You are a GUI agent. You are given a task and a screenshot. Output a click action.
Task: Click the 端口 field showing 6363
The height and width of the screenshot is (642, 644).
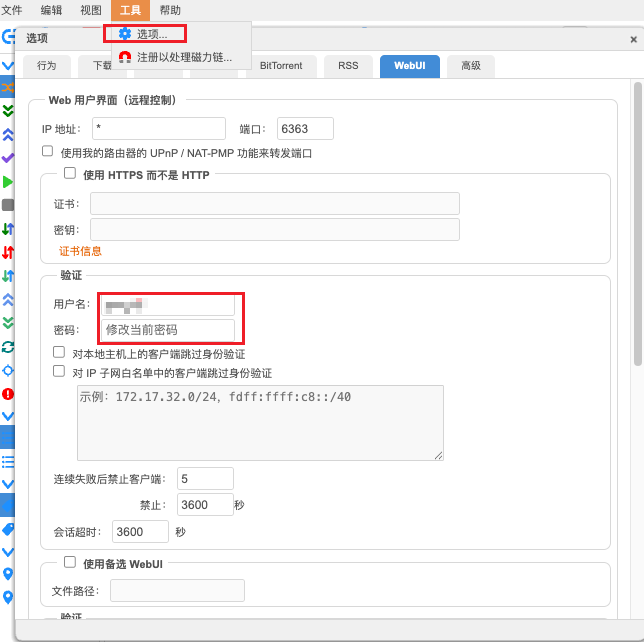click(x=305, y=129)
